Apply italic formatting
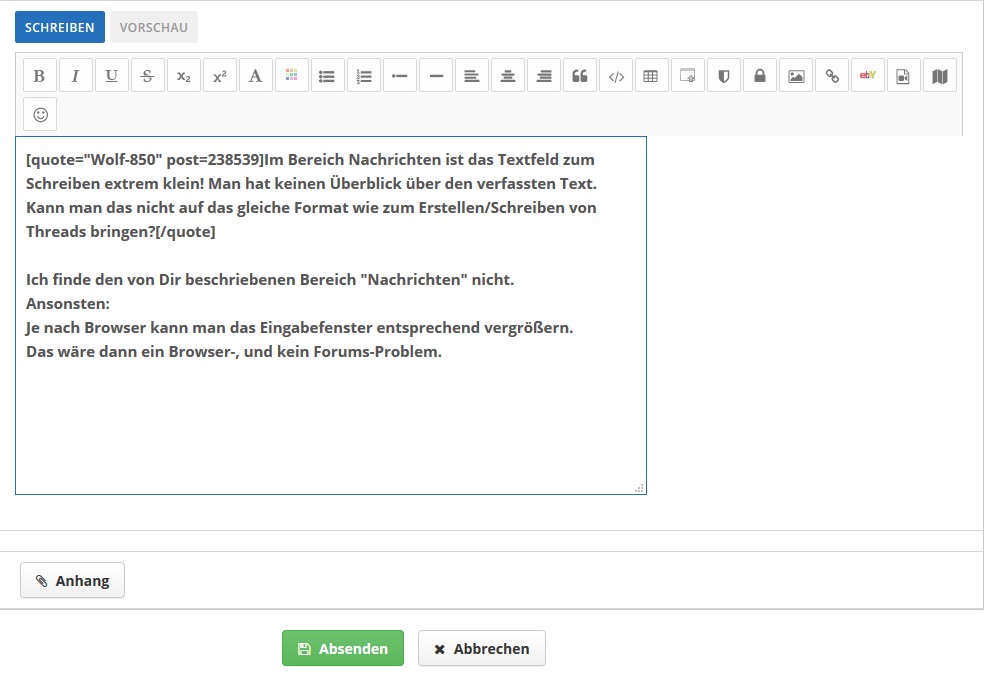This screenshot has width=998, height=683. (x=76, y=76)
